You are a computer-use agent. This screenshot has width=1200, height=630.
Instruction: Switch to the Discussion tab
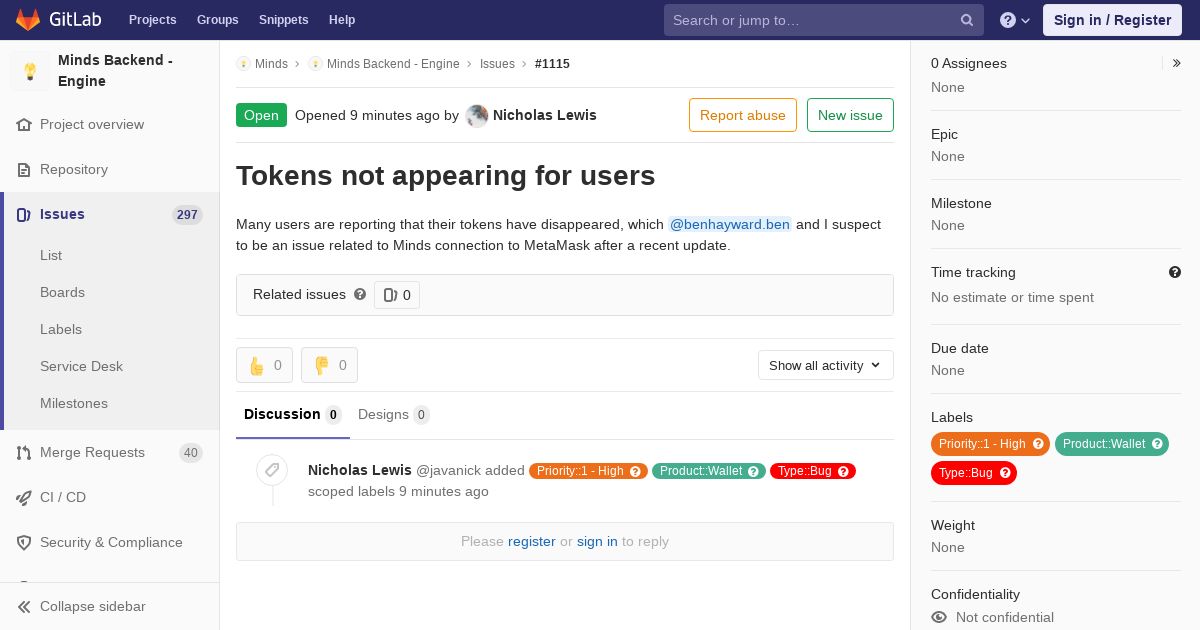point(293,415)
